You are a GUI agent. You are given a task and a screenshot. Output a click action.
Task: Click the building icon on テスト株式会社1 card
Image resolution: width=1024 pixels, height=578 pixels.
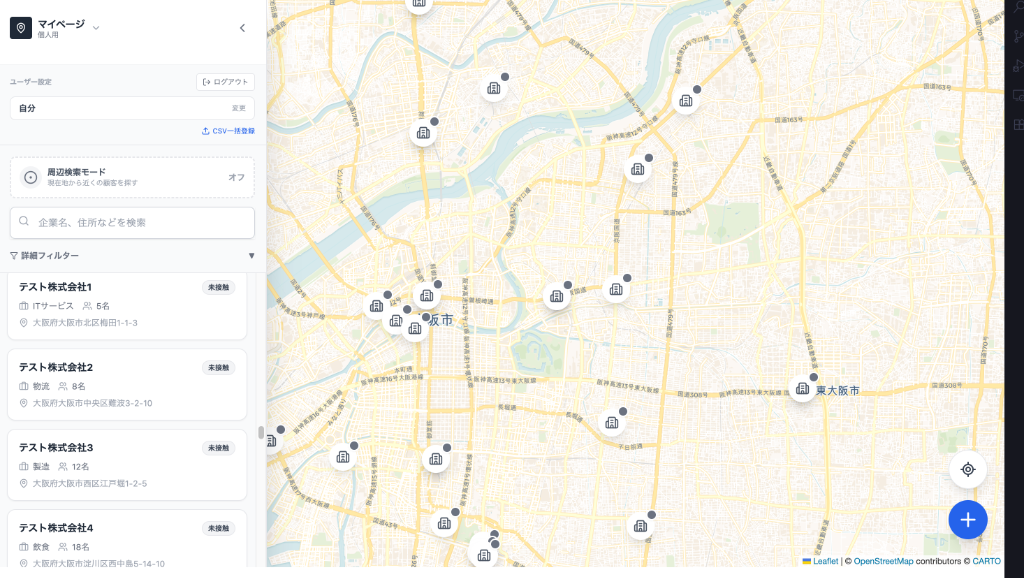coord(23,305)
